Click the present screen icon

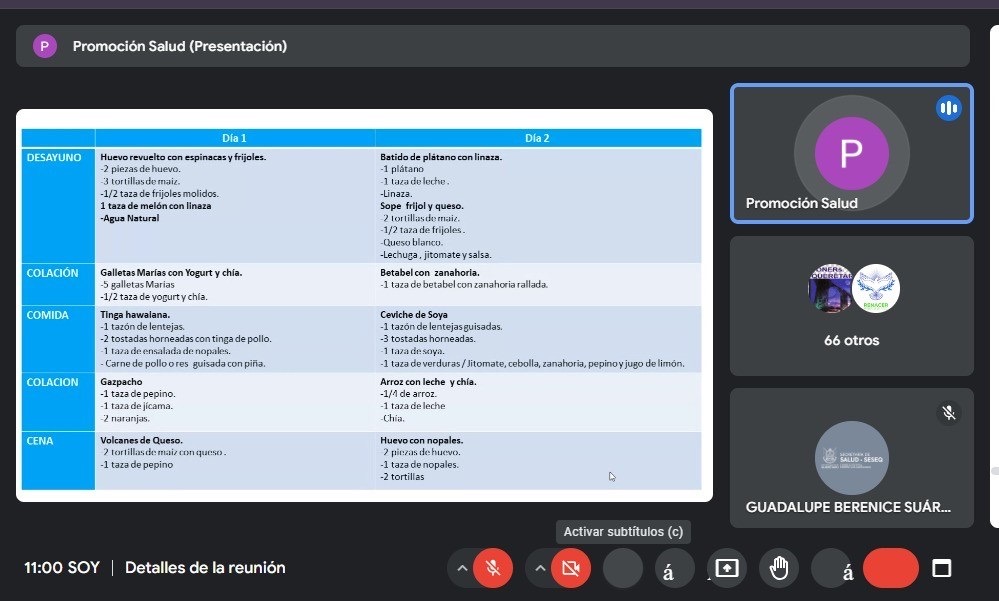click(x=727, y=568)
